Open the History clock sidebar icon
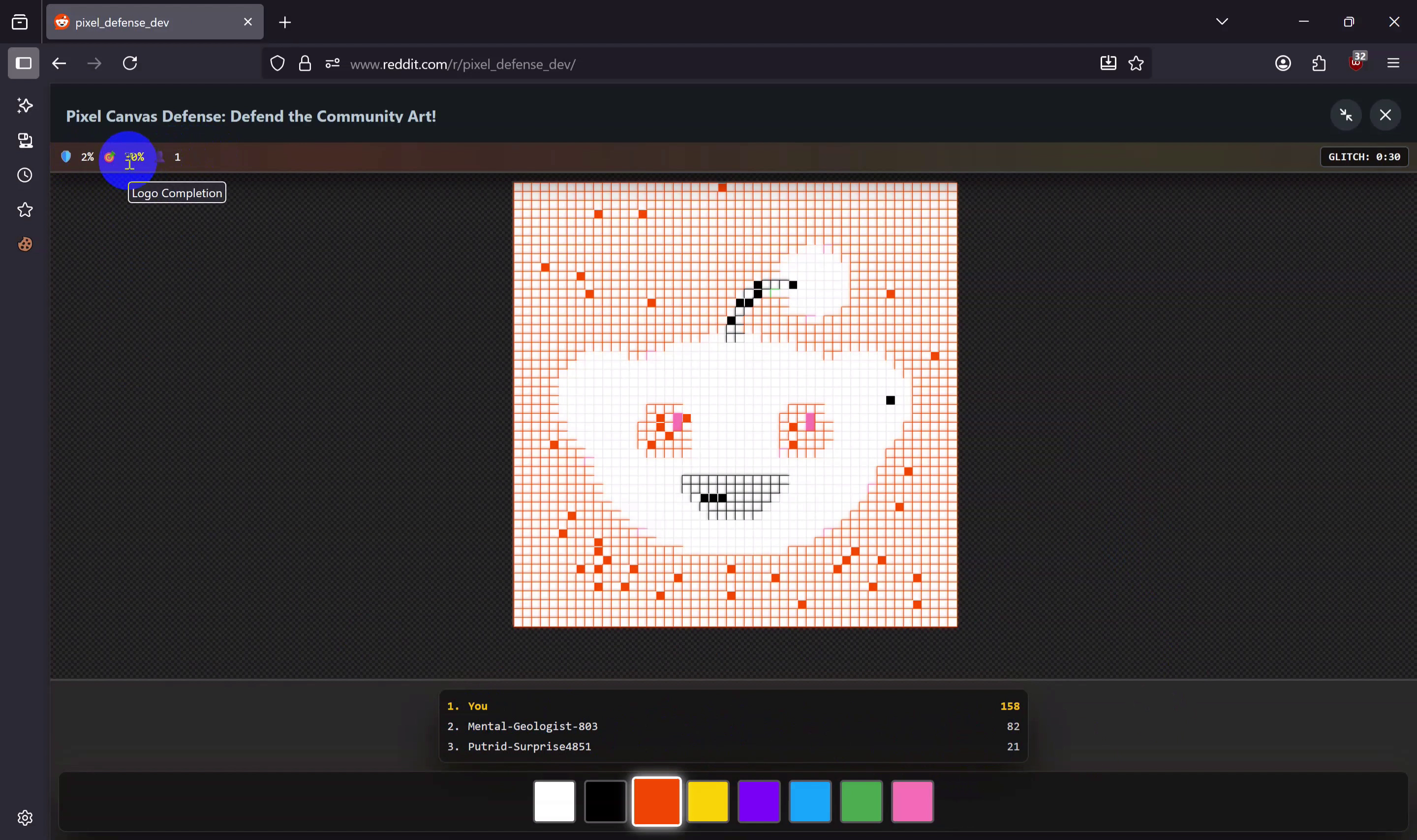 tap(25, 175)
